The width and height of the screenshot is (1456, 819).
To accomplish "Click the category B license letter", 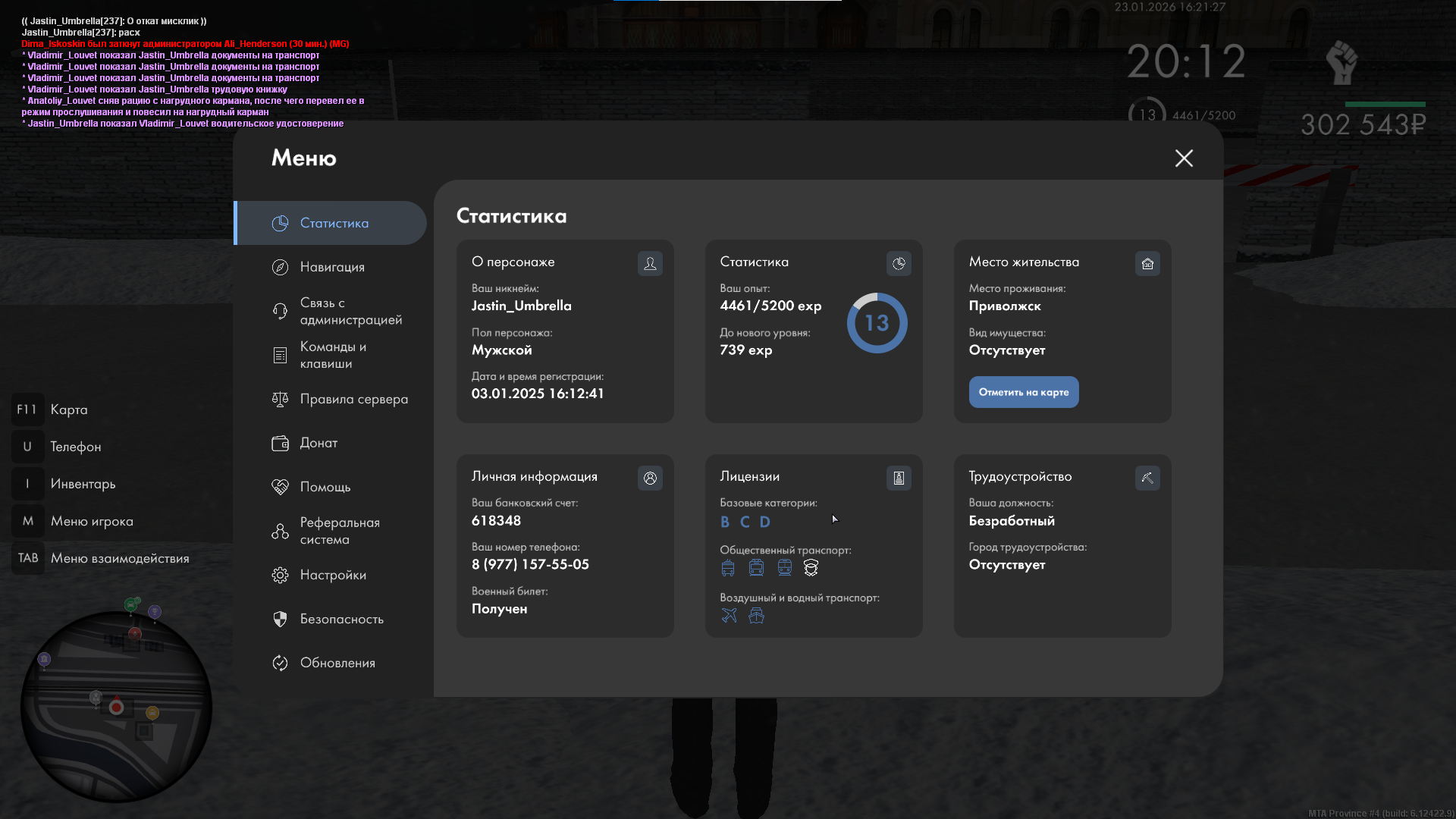I will (725, 522).
